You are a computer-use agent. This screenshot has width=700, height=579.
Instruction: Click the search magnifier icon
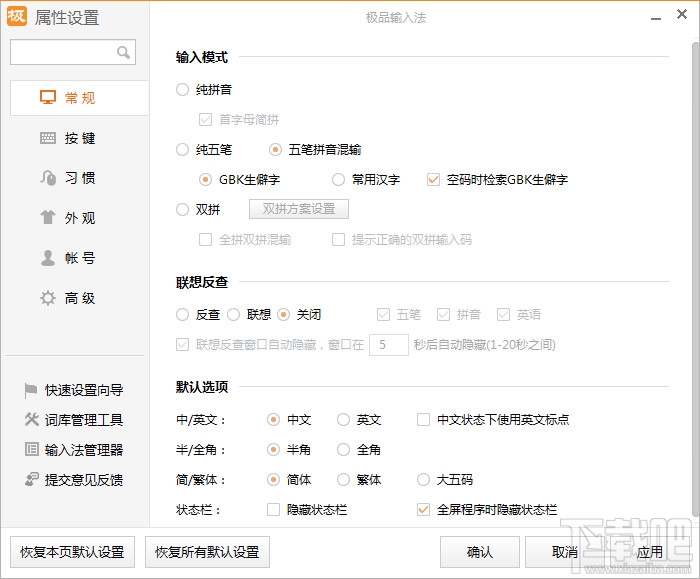point(123,52)
